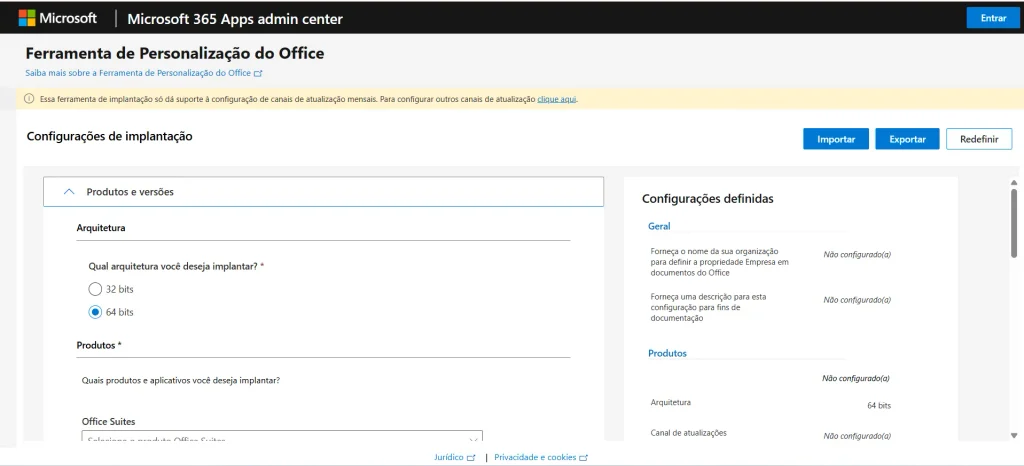Click Microsoft 365 Apps admin center title
Viewport: 1024px width, 466px height.
[235, 19]
